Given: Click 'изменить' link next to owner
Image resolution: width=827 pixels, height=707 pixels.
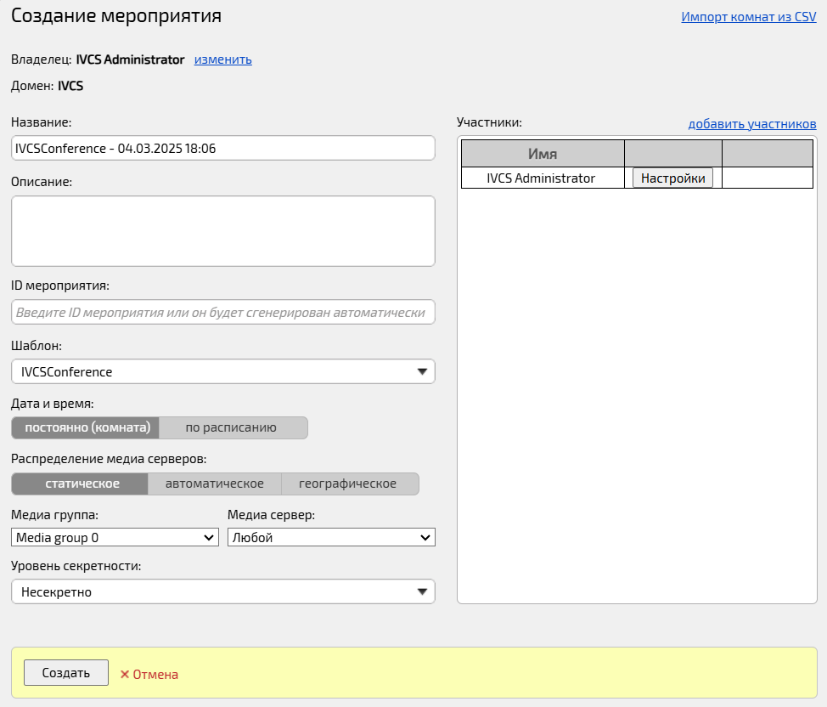Looking at the screenshot, I should [223, 60].
